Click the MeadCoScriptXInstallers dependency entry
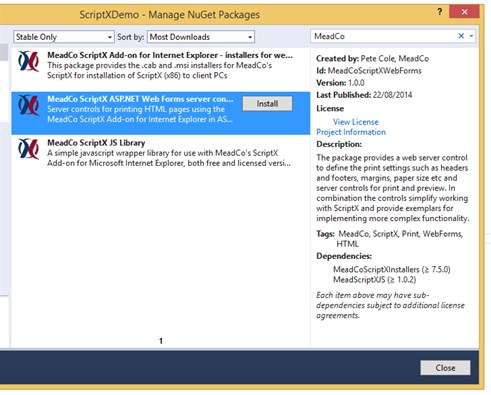This screenshot has height=395, width=491. (392, 269)
